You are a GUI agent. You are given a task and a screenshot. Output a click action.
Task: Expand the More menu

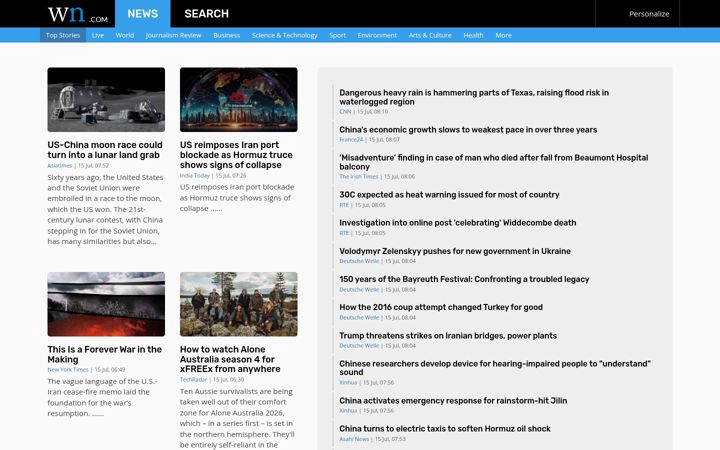[x=503, y=35]
